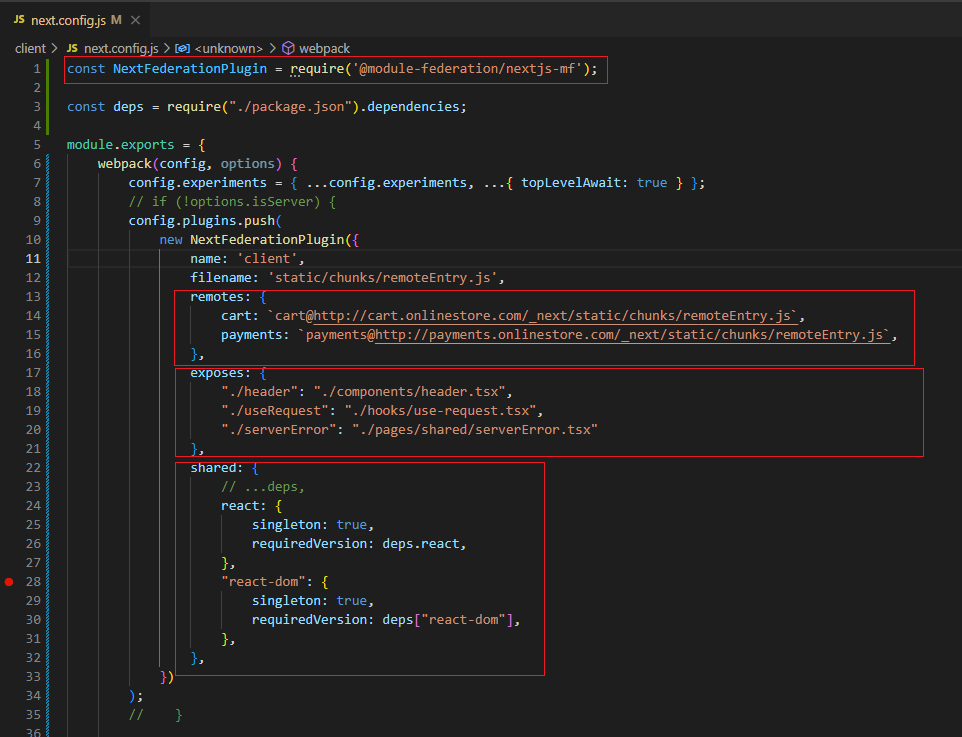962x737 pixels.
Task: Open the 'webpack' breadcrumb symbol dropdown
Action: coord(324,48)
